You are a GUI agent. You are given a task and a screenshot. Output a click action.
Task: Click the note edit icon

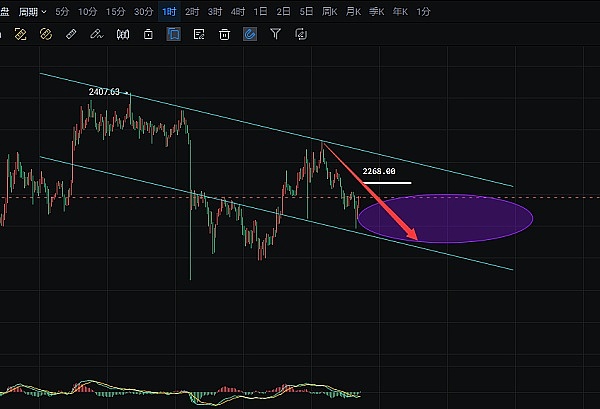[x=199, y=34]
